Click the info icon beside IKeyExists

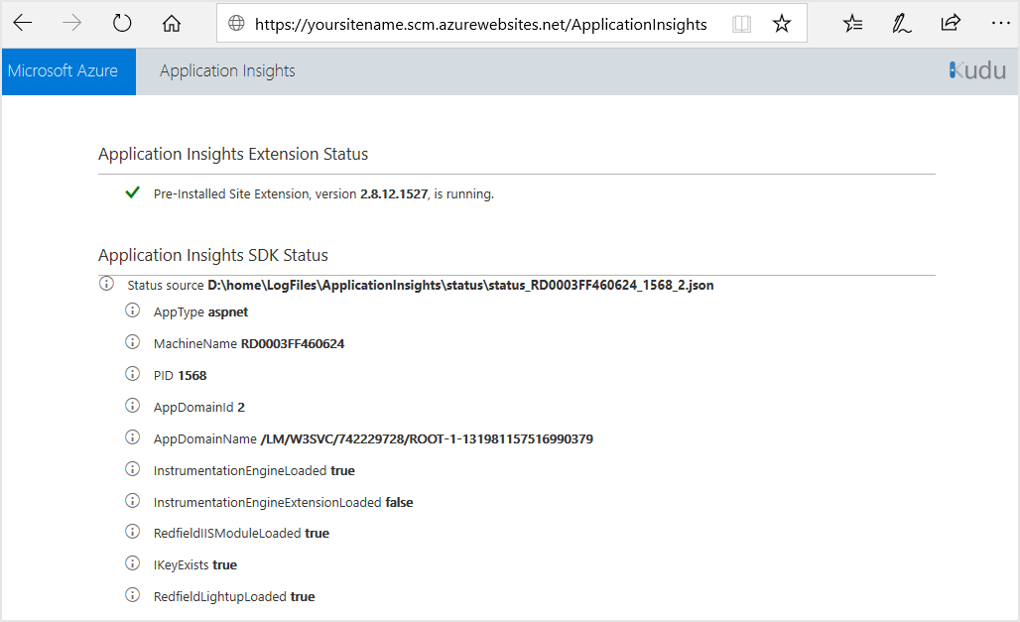coord(131,564)
